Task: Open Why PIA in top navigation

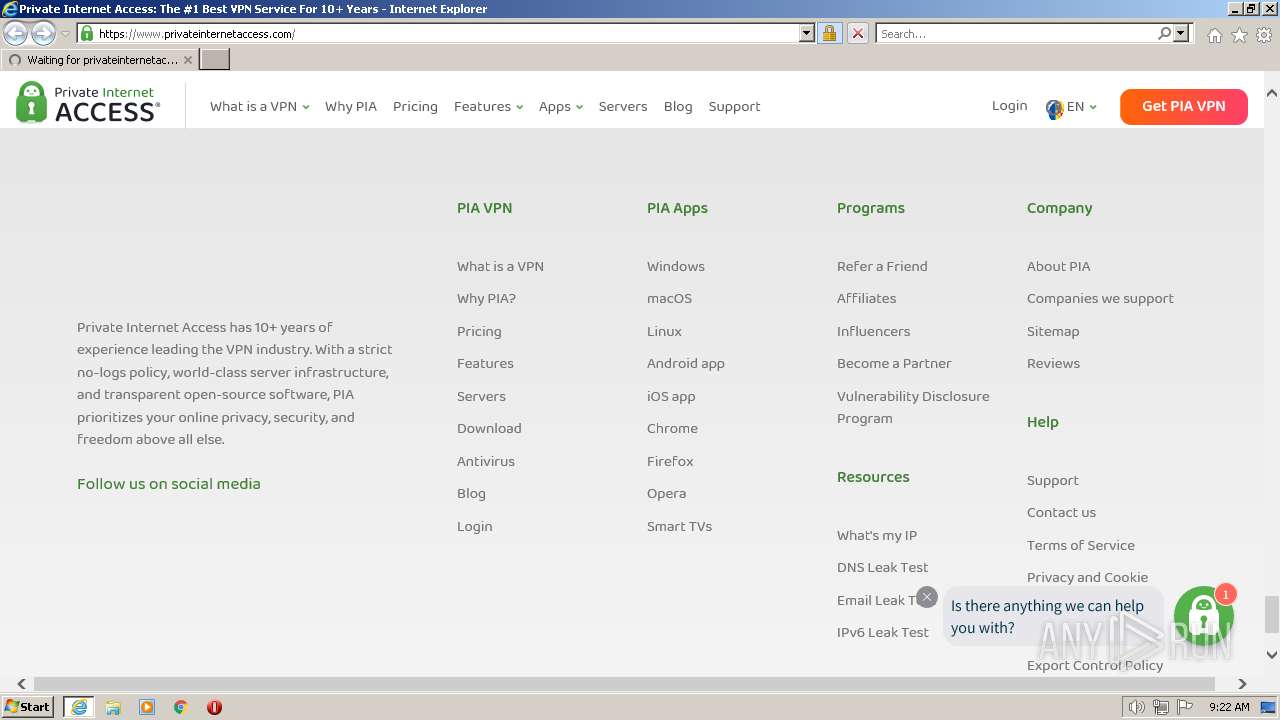Action: [x=351, y=106]
